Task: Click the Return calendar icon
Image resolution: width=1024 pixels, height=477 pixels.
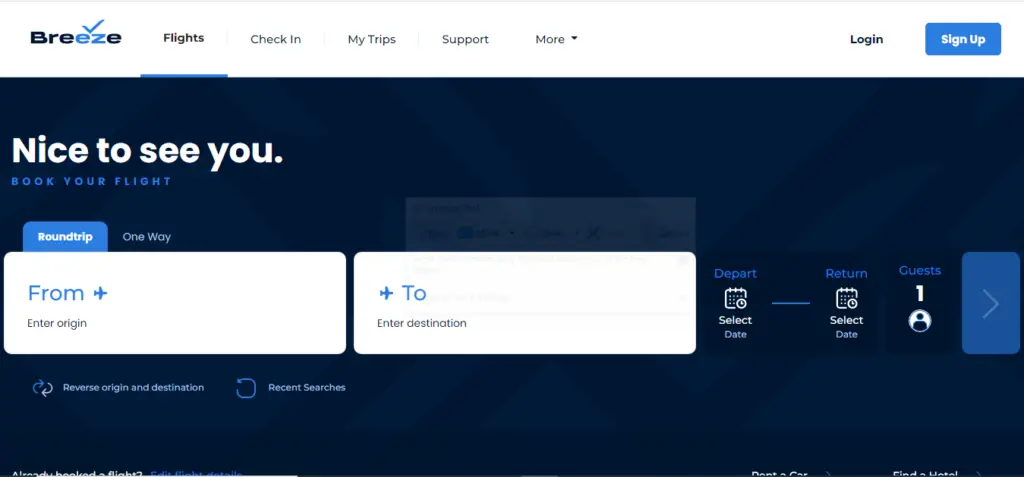Action: (x=846, y=299)
